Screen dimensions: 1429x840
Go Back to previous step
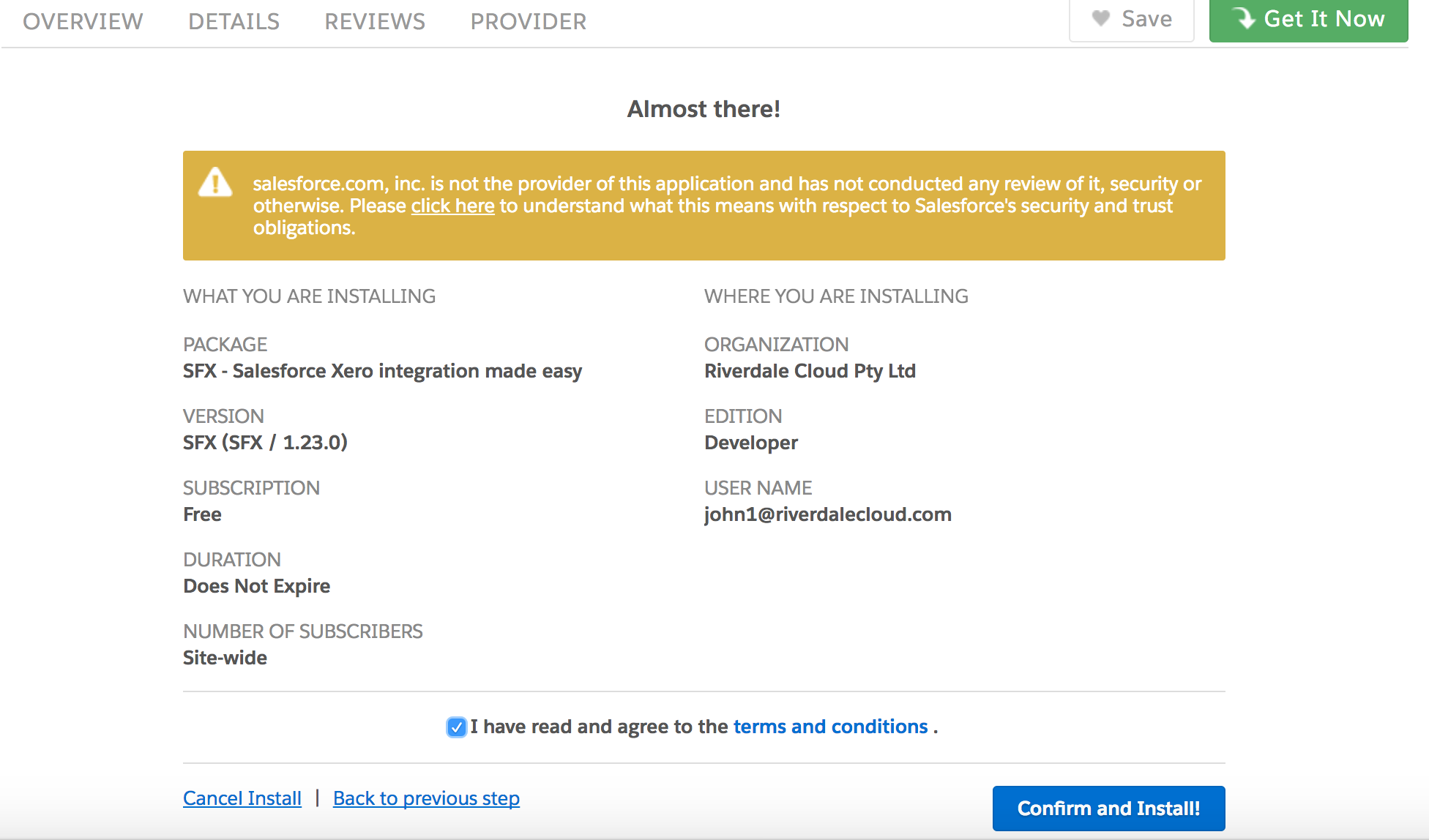coord(426,798)
